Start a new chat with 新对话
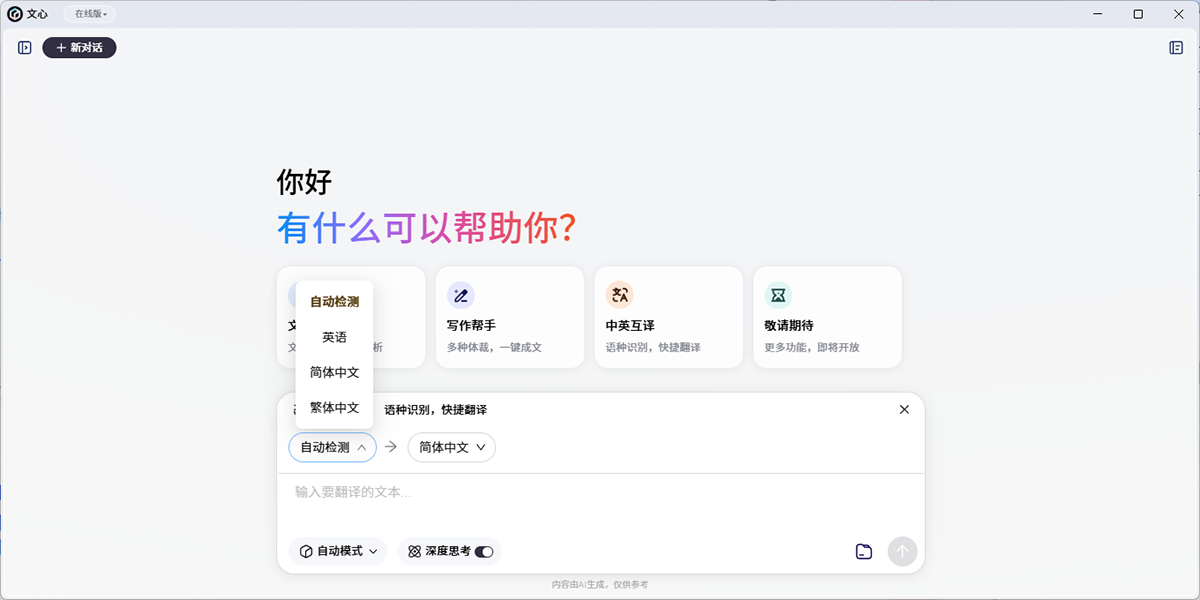 [79, 47]
